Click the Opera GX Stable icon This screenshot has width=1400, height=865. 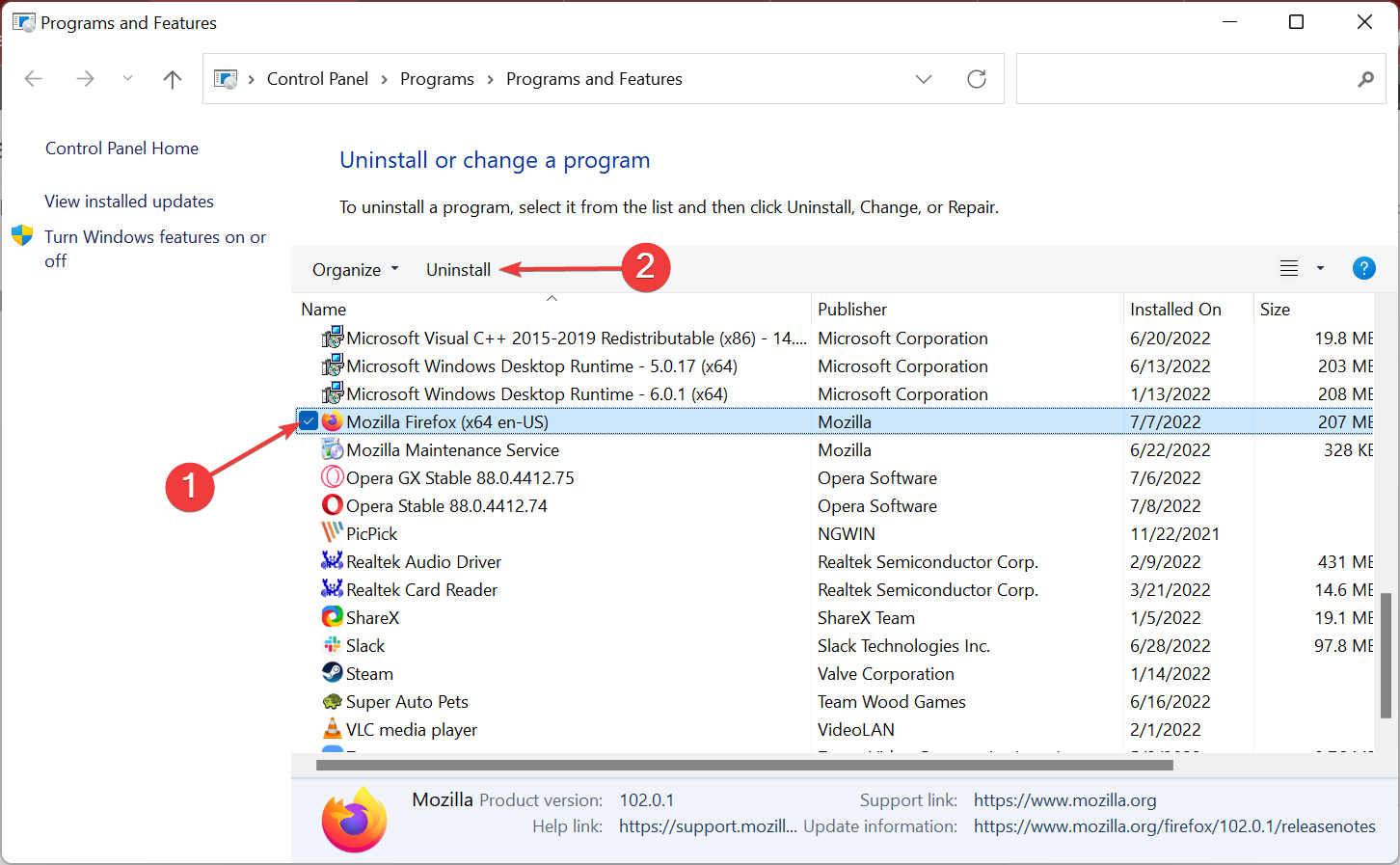[x=333, y=477]
